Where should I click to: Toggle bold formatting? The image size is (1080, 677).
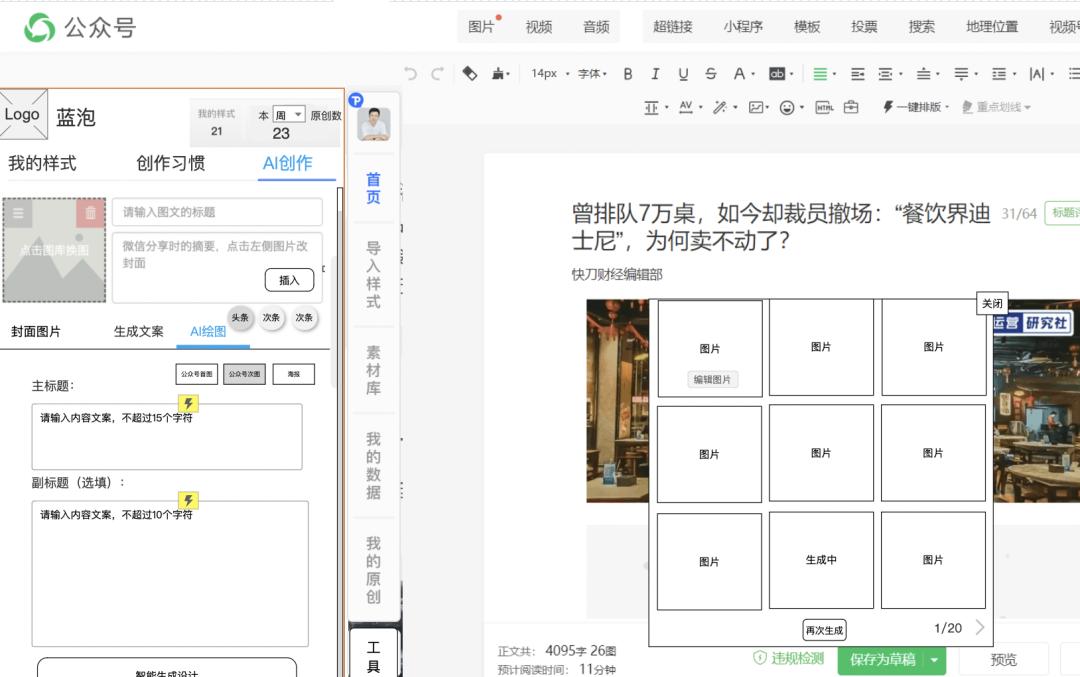628,74
